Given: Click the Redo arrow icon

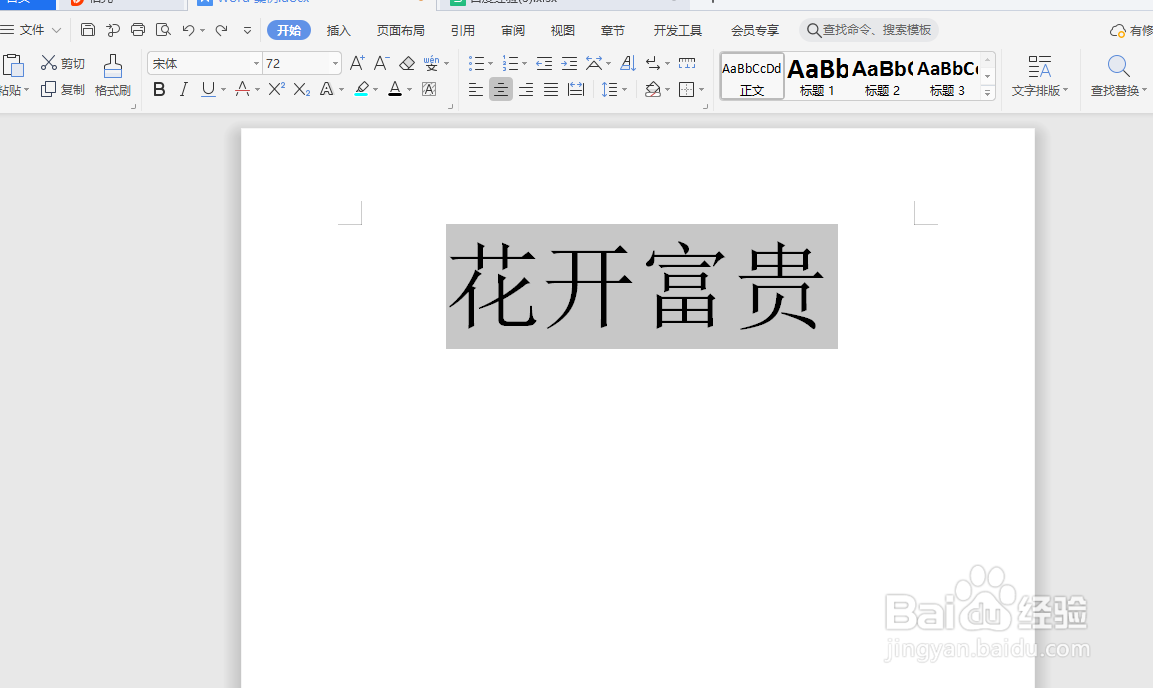Looking at the screenshot, I should click(x=221, y=30).
